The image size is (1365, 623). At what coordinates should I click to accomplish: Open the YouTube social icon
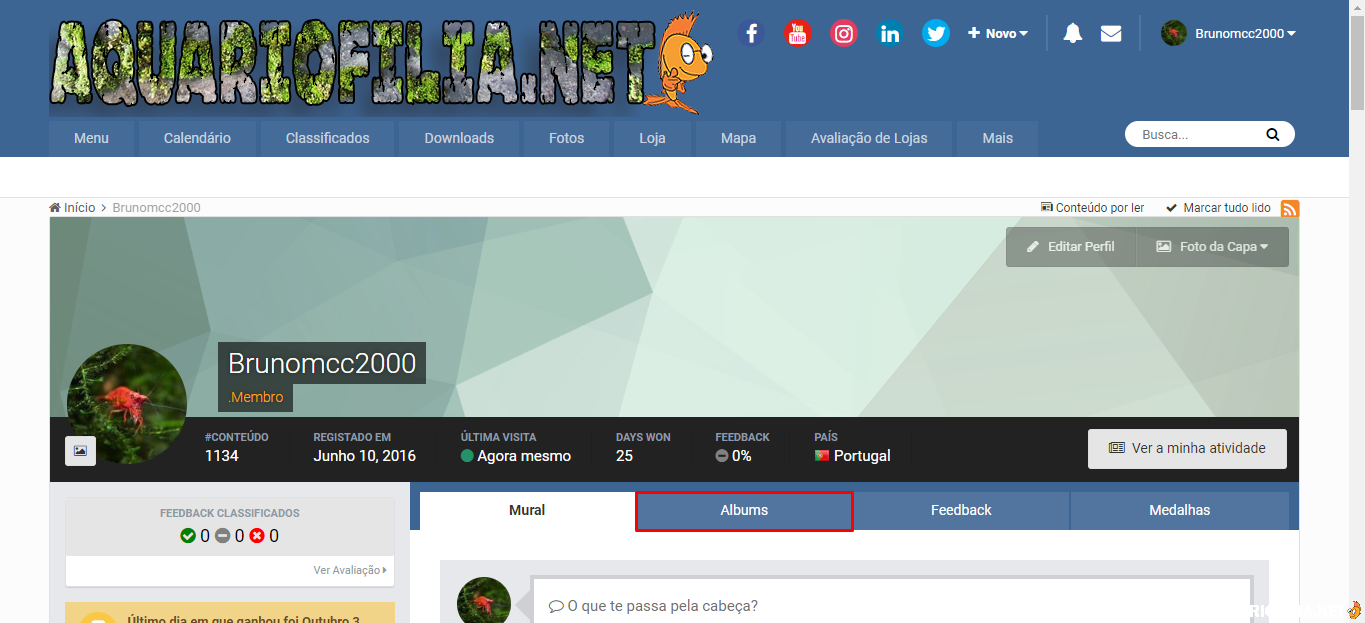(797, 33)
